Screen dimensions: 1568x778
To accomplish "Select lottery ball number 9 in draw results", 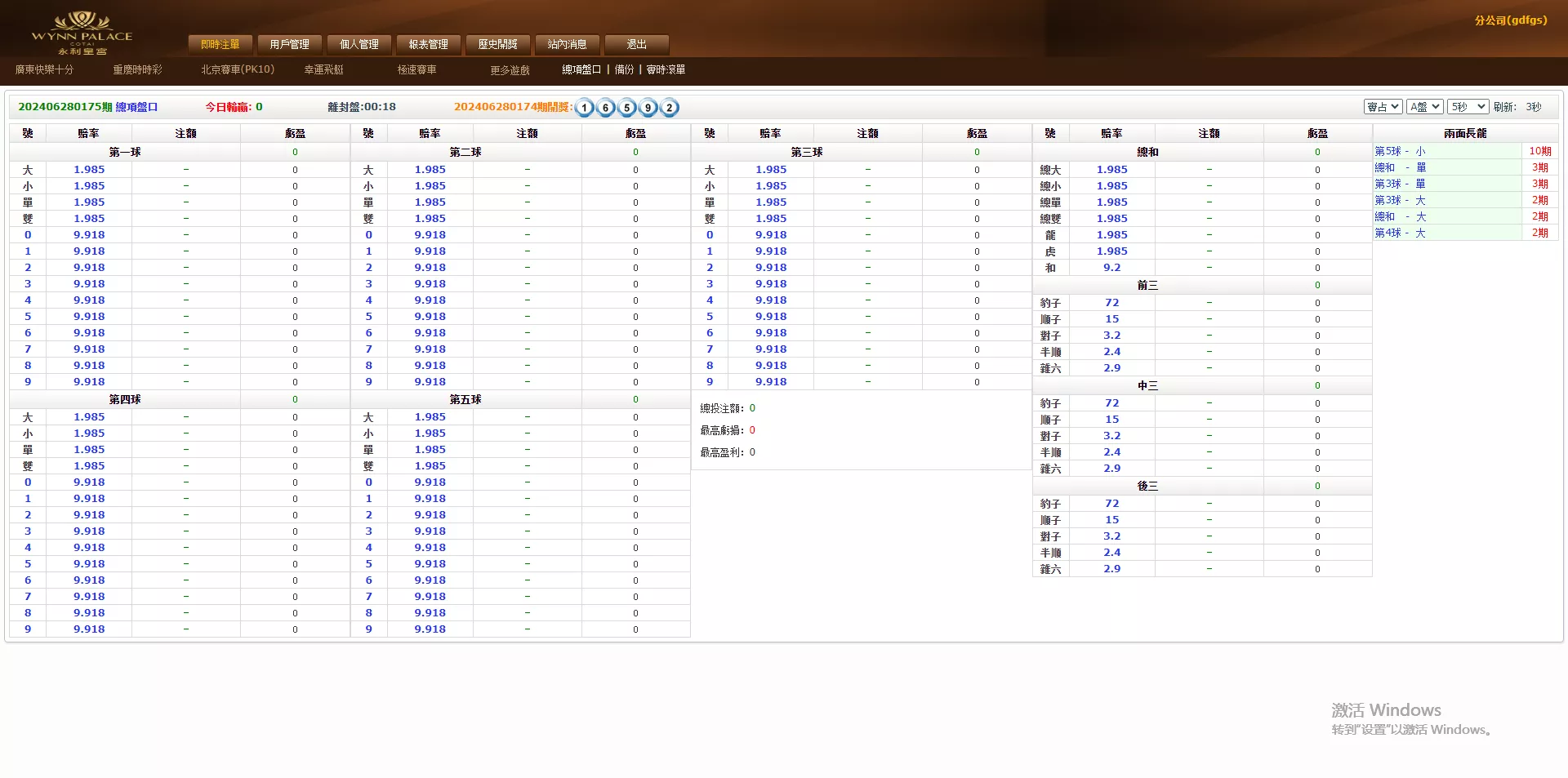I will 647,107.
